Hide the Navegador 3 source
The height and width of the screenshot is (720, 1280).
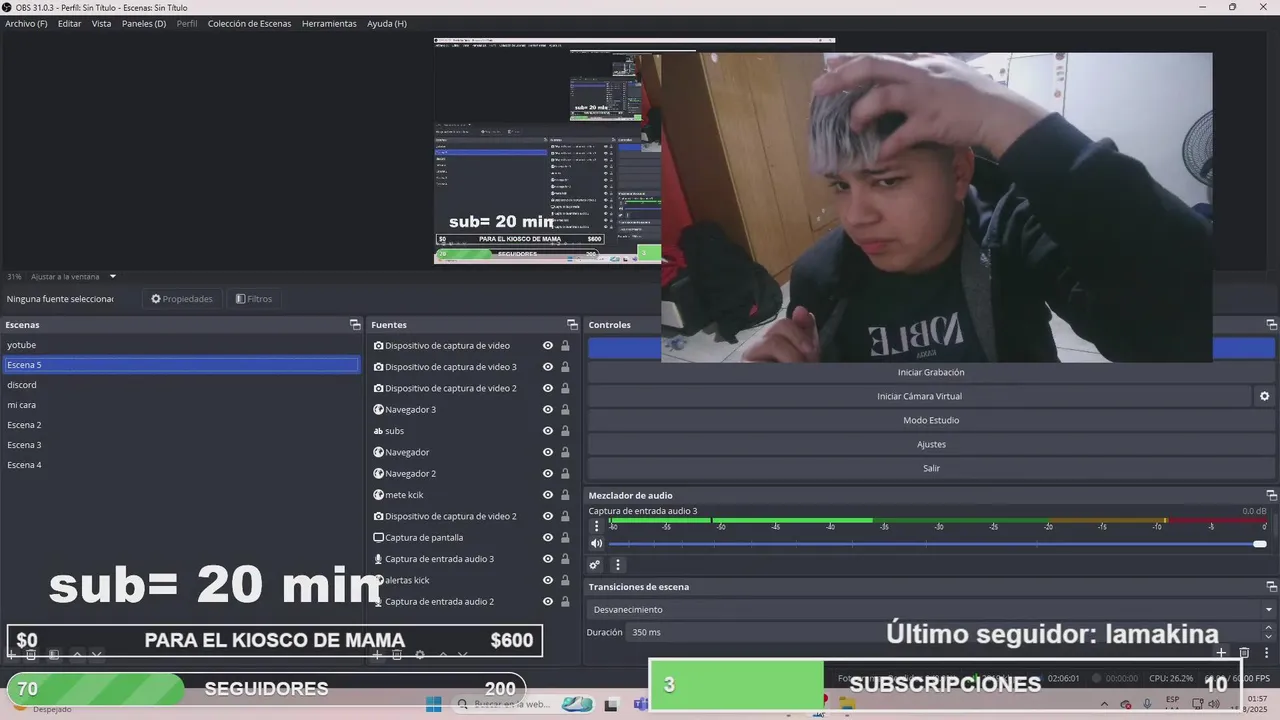[x=548, y=409]
